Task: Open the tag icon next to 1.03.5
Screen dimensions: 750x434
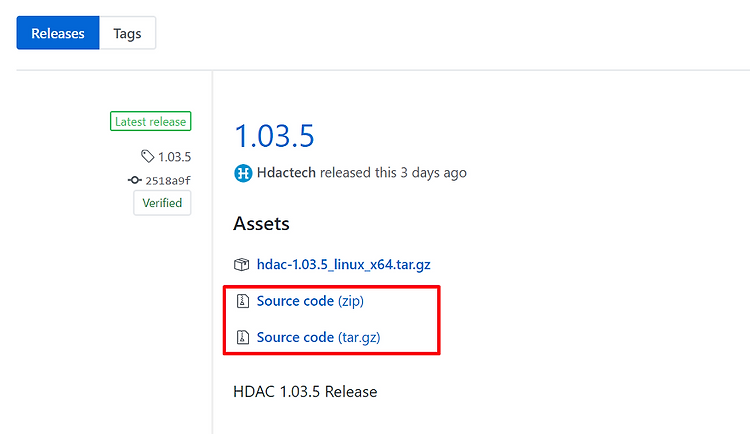Action: pyautogui.click(x=147, y=156)
